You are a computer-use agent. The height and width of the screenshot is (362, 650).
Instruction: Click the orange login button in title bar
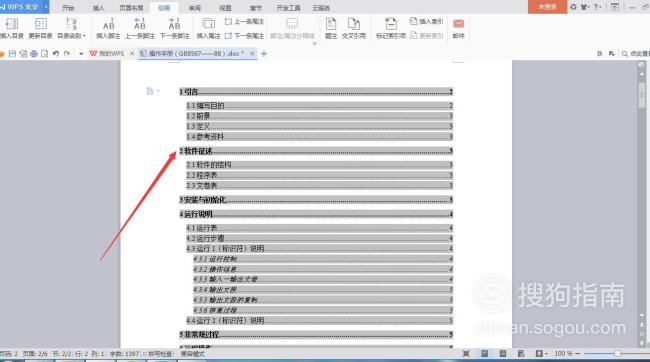[x=547, y=7]
